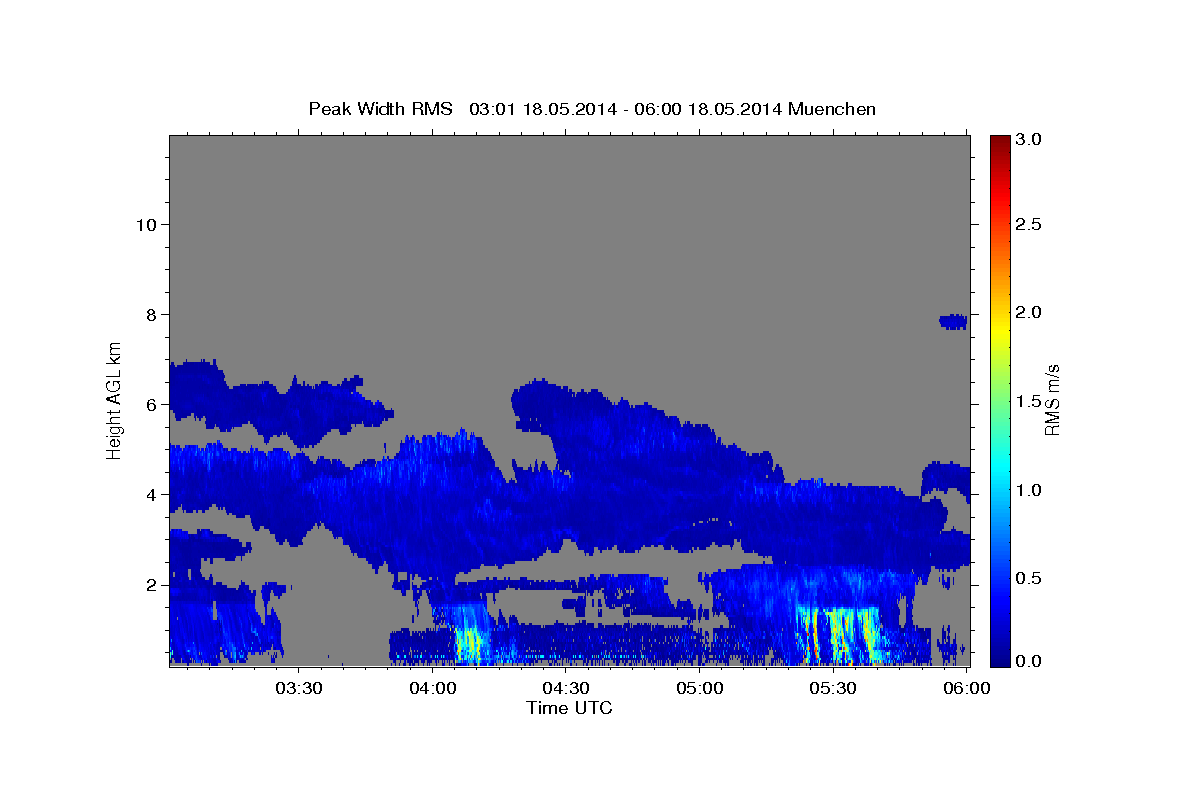Click the colorbar value 2.0
1200x800 pixels.
[x=1029, y=312]
